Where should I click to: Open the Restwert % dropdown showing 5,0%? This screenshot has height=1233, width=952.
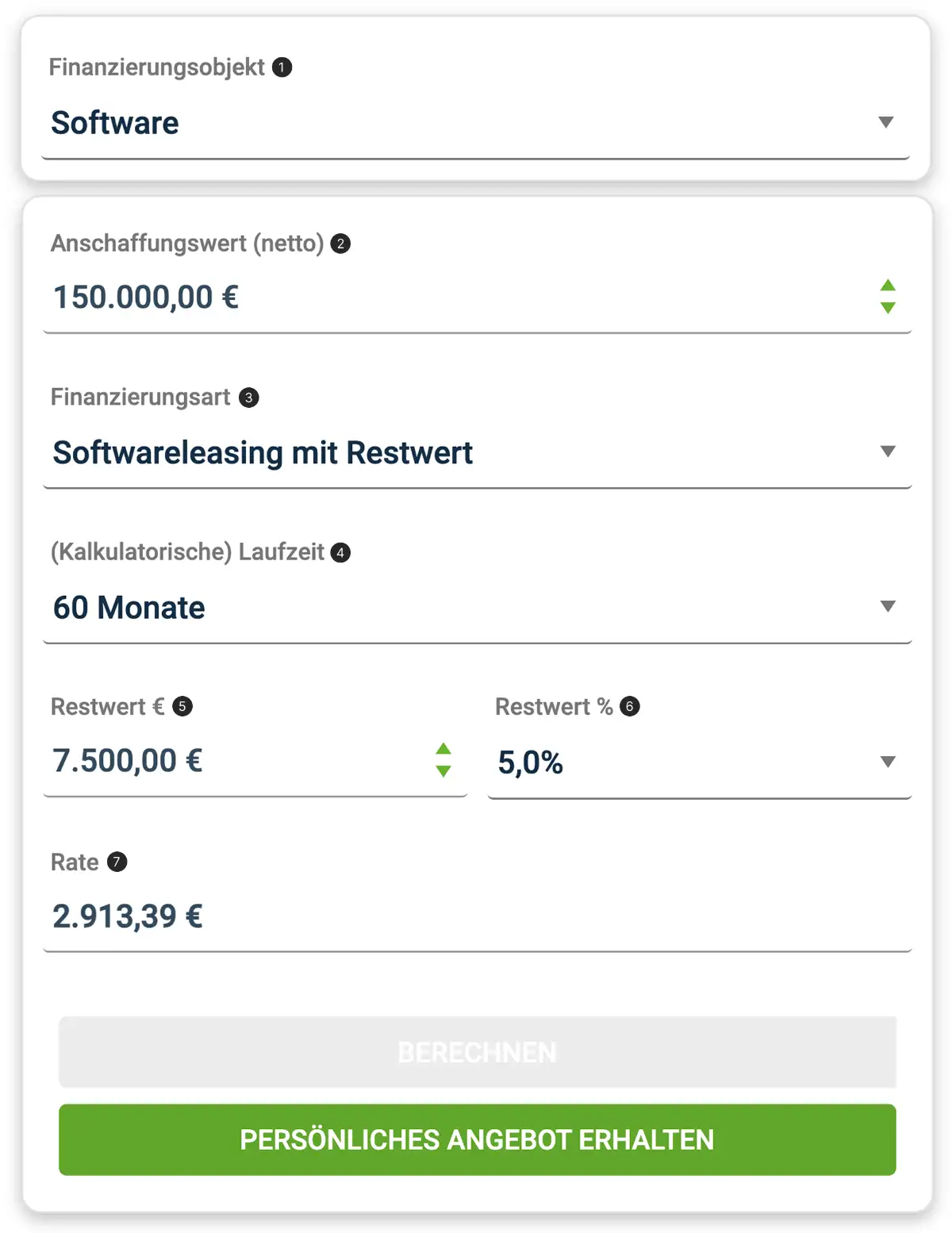click(x=886, y=762)
